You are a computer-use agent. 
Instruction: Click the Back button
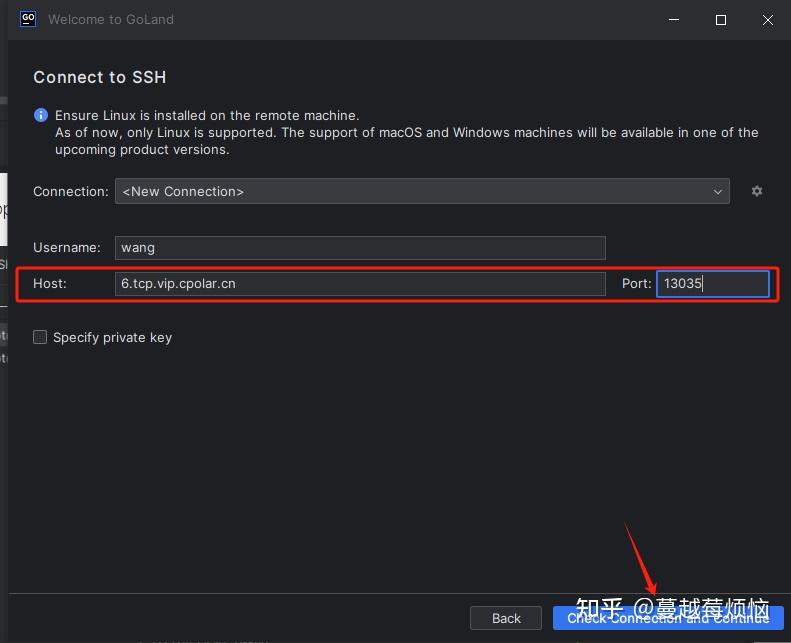tap(505, 618)
